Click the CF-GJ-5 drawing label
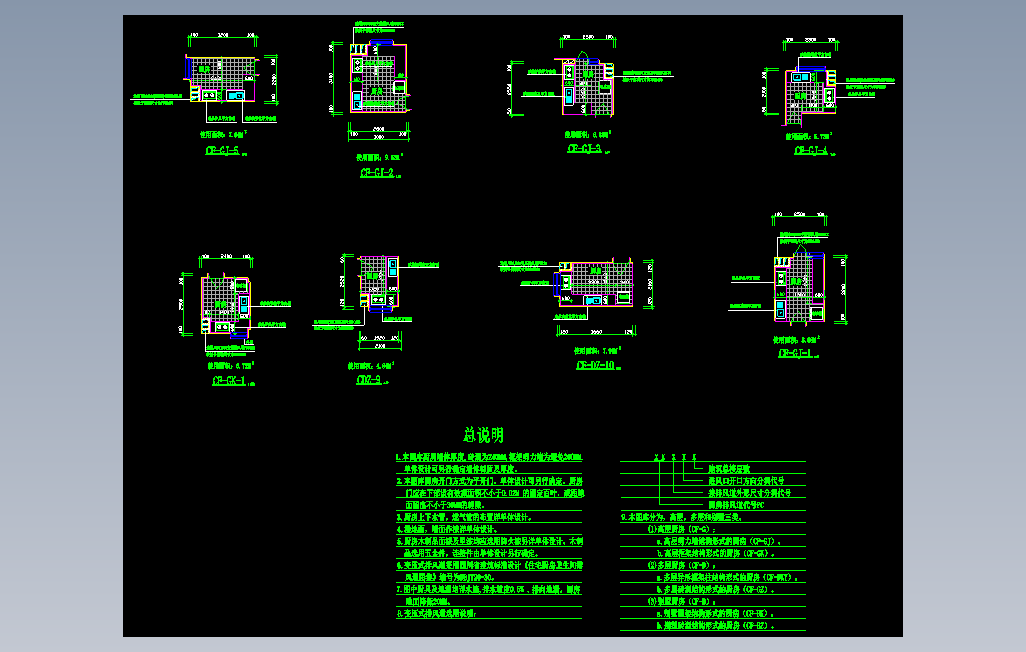The height and width of the screenshot is (652, 1026). [222, 151]
